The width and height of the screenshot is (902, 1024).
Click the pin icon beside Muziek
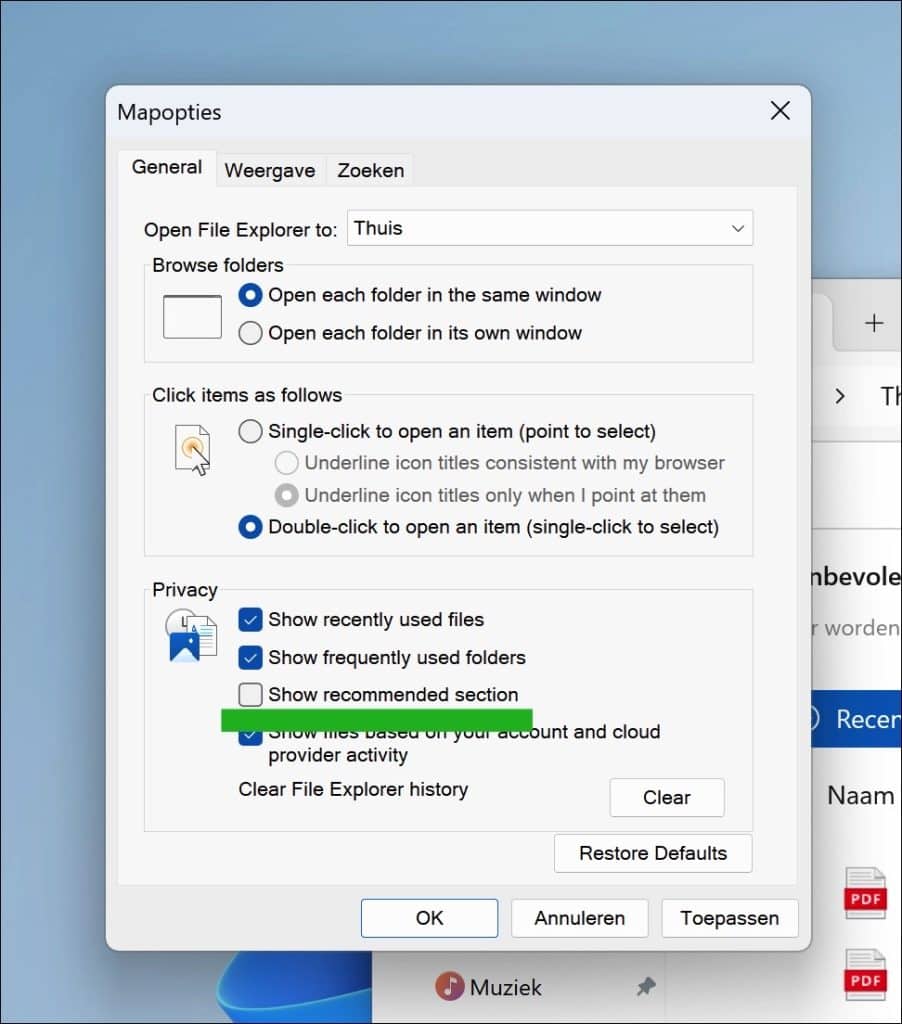click(646, 987)
